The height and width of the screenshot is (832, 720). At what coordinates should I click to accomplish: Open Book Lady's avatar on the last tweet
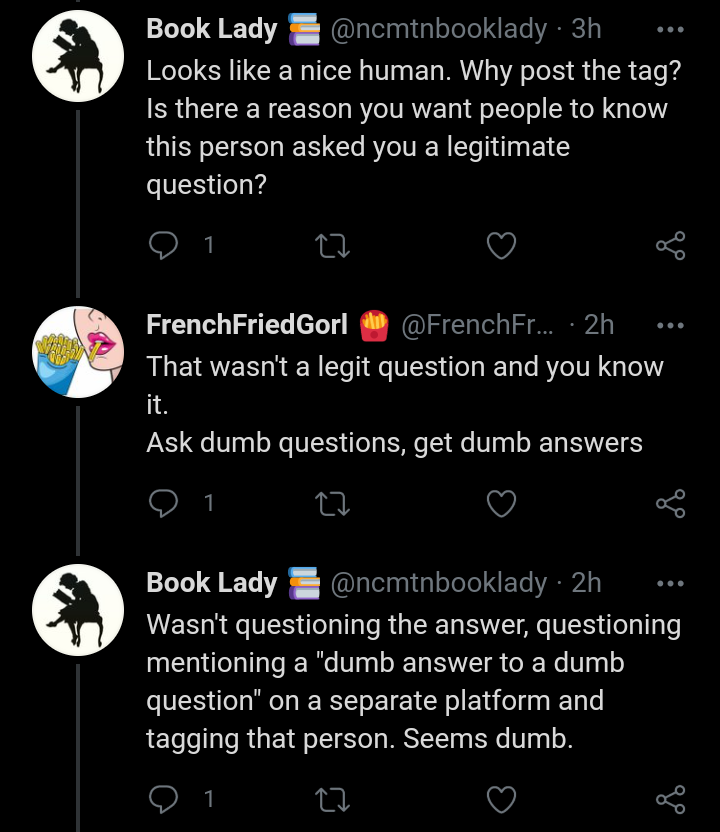tap(78, 610)
